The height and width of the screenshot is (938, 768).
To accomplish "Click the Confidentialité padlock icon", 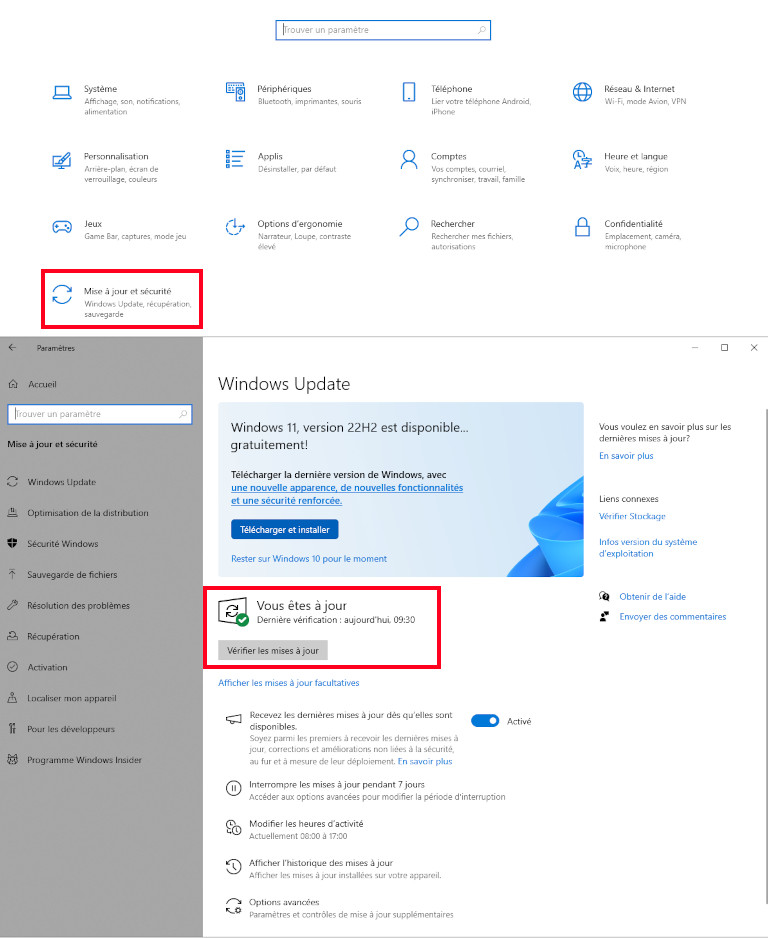I will tap(582, 227).
